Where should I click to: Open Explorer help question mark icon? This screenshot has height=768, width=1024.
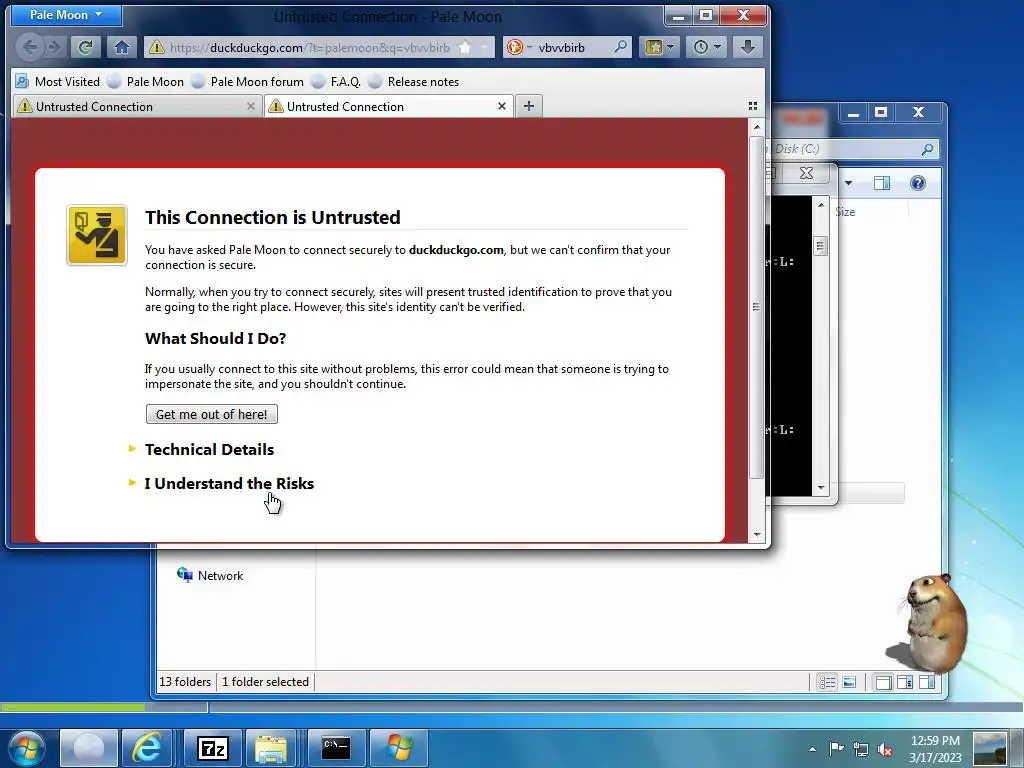(918, 183)
